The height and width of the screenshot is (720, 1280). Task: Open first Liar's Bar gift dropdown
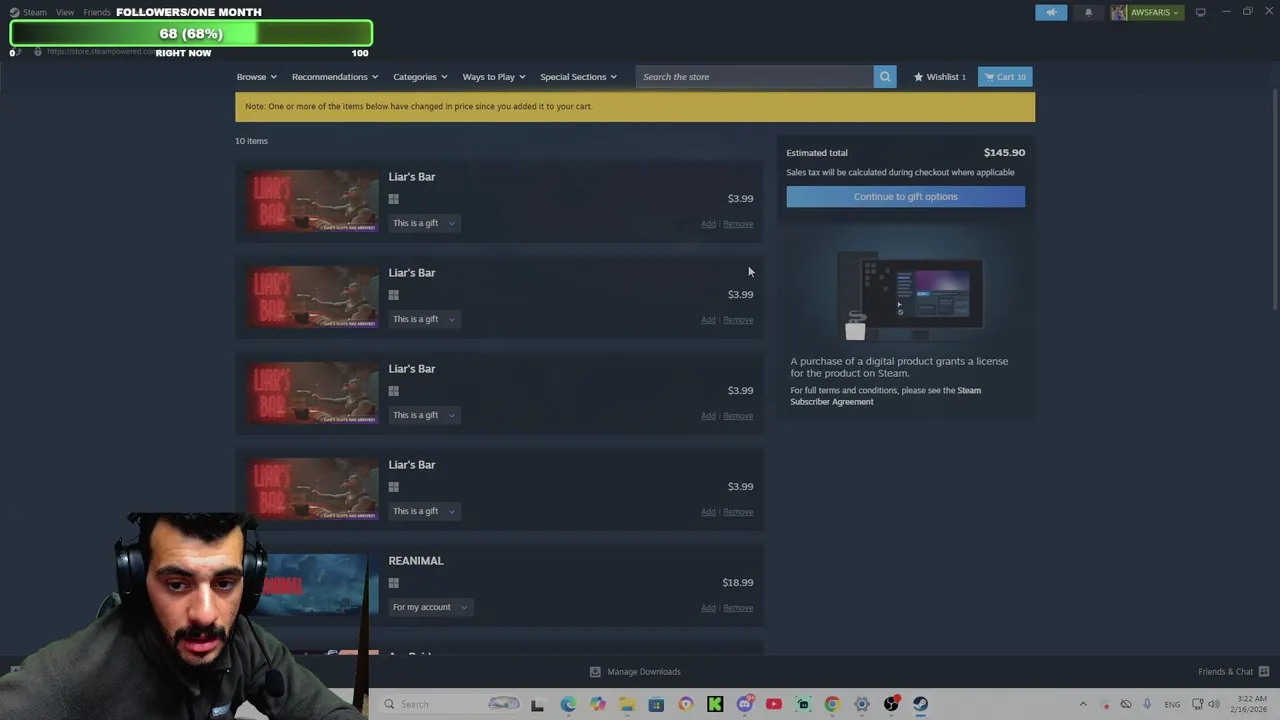tap(424, 223)
